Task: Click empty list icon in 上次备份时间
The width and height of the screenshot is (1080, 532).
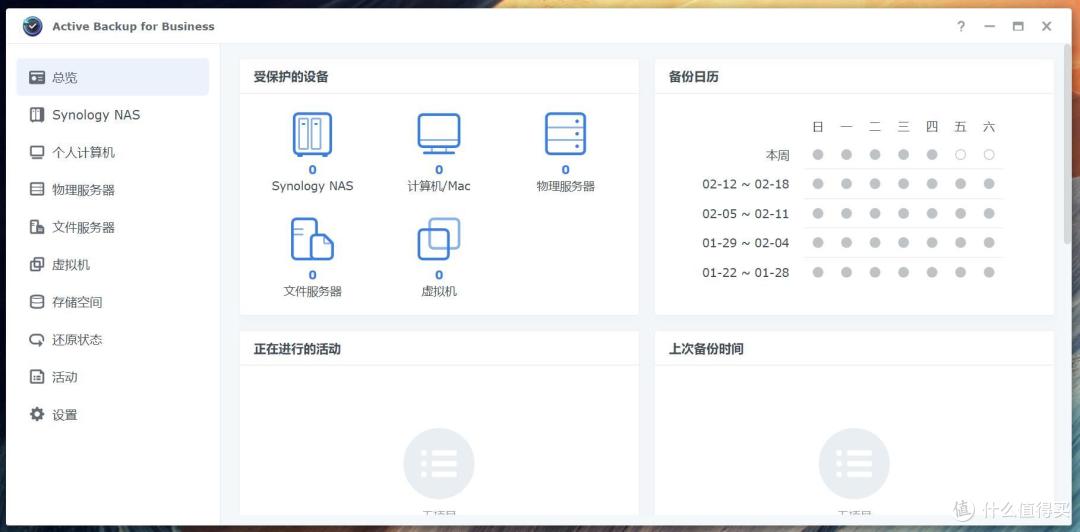Action: pyautogui.click(x=854, y=463)
